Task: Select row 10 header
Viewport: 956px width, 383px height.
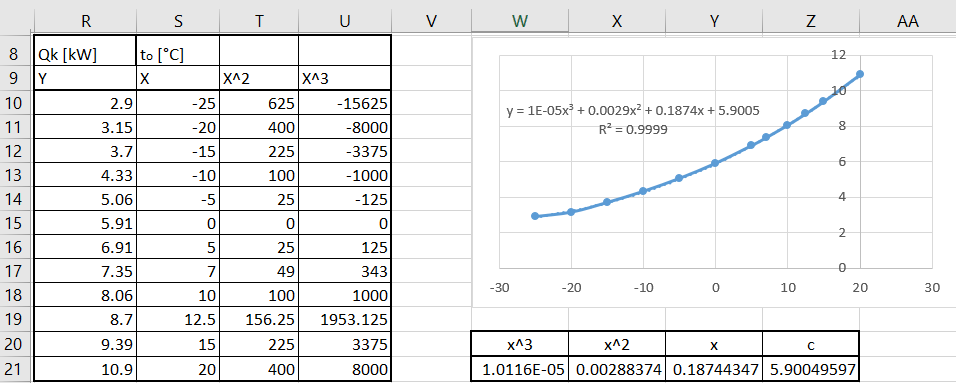Action: click(x=14, y=103)
